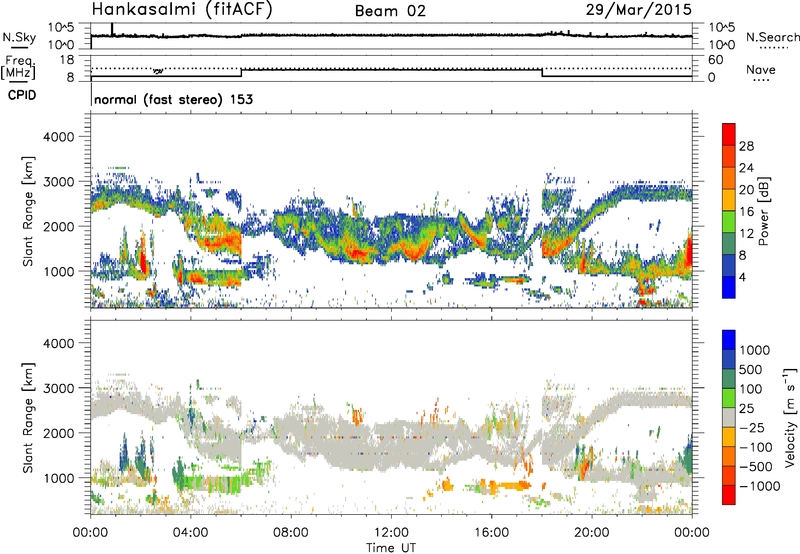Image resolution: width=800 pixels, height=554 pixels.
Task: Click the power colorbar value 16
Action: pos(746,212)
